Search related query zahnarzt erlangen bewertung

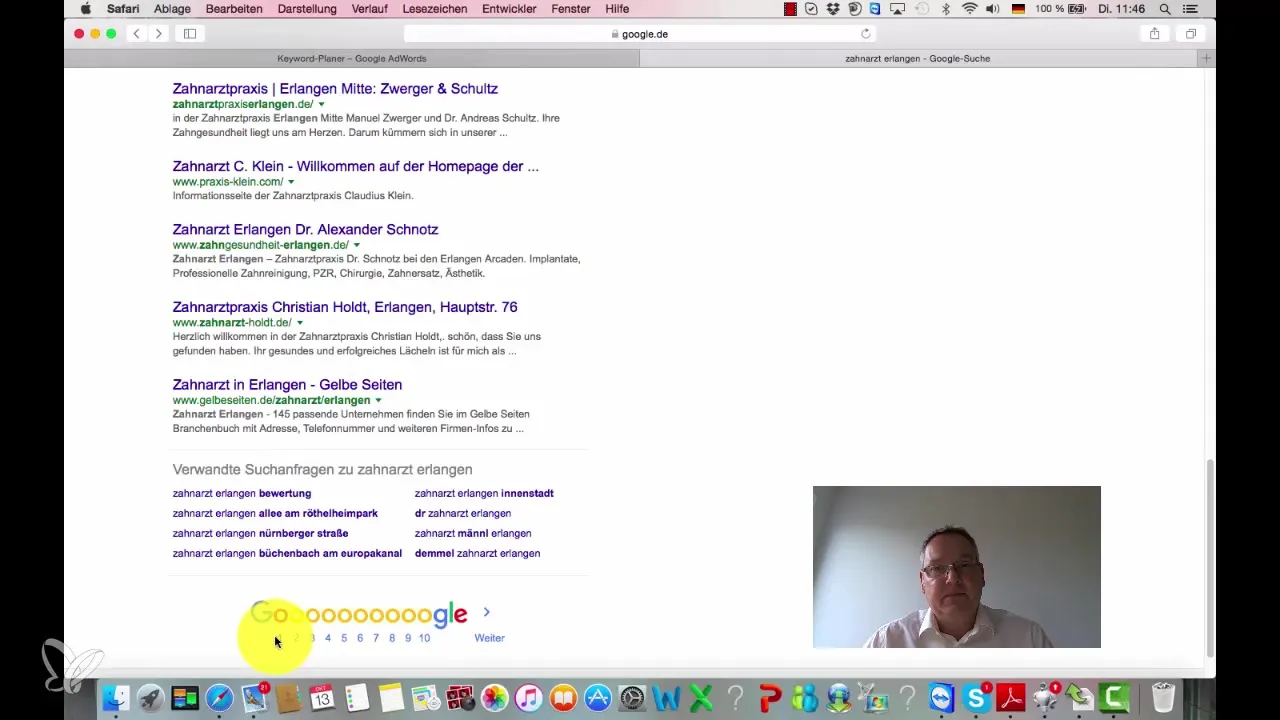click(x=242, y=493)
